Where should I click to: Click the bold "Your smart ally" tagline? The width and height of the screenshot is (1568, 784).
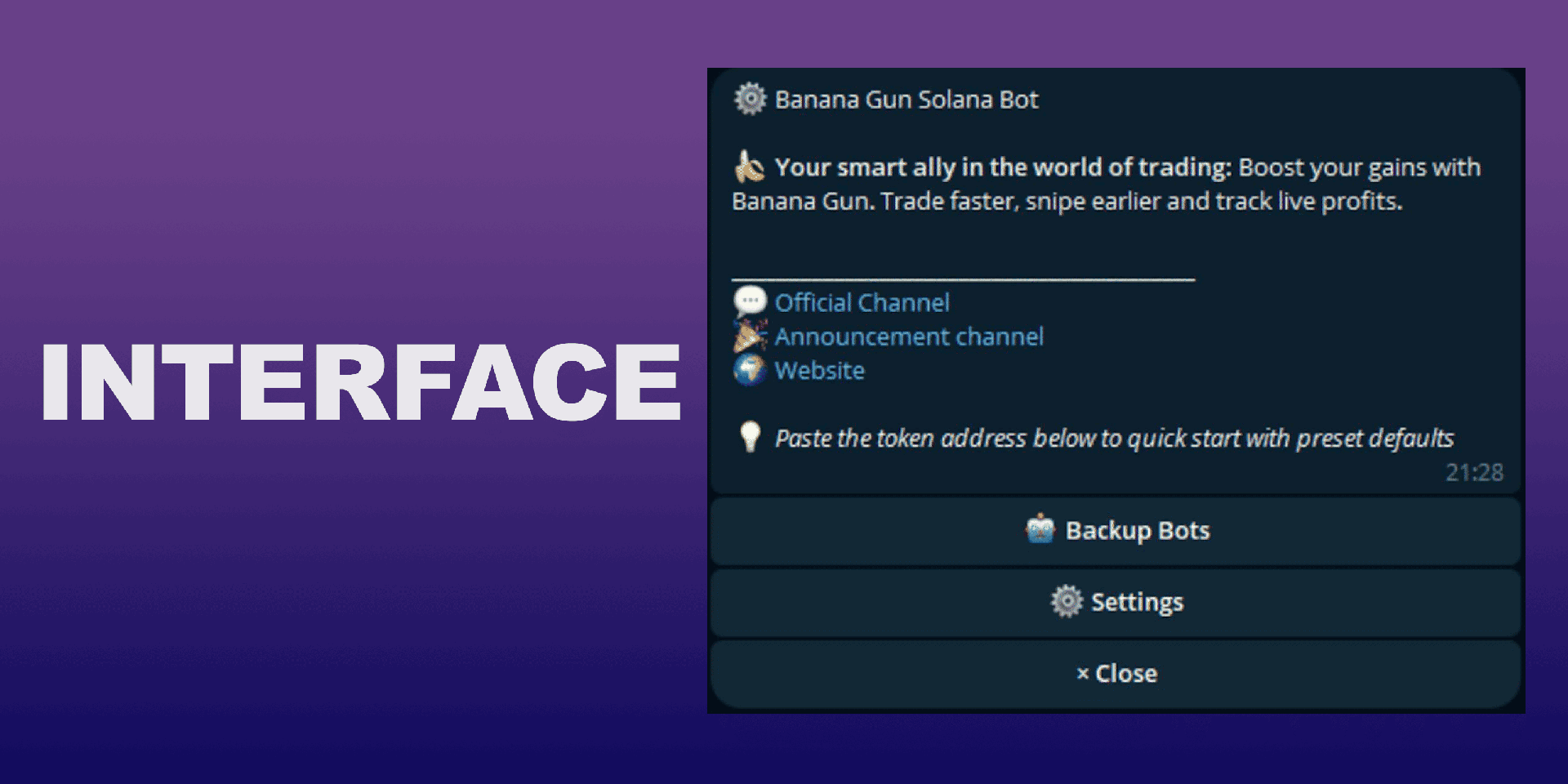[1002, 167]
